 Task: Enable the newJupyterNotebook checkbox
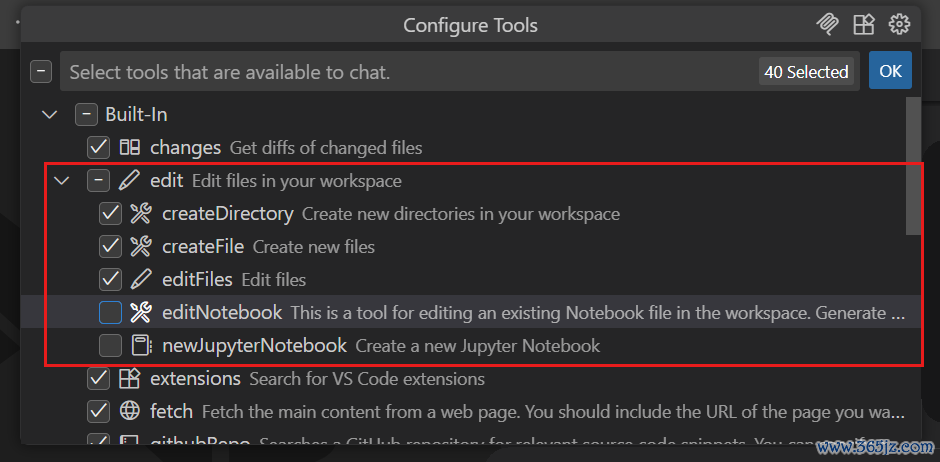[x=110, y=346]
